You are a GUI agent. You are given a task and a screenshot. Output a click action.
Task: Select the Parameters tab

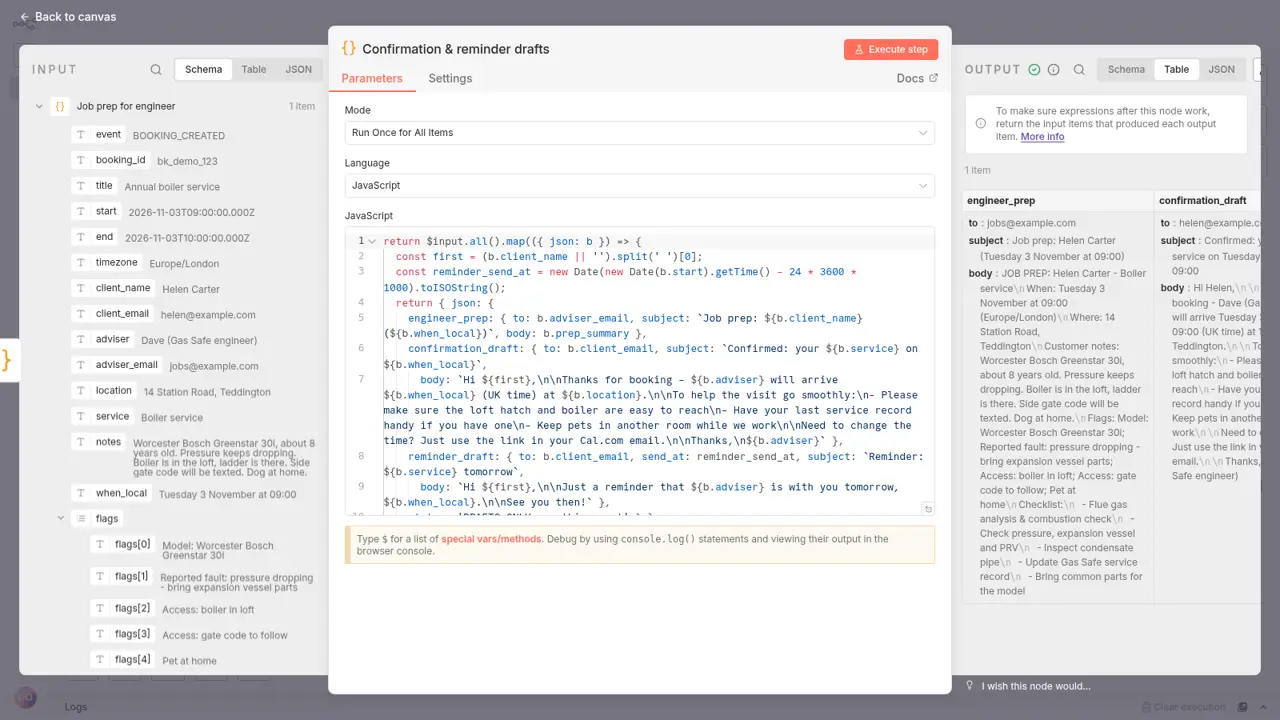click(x=372, y=78)
